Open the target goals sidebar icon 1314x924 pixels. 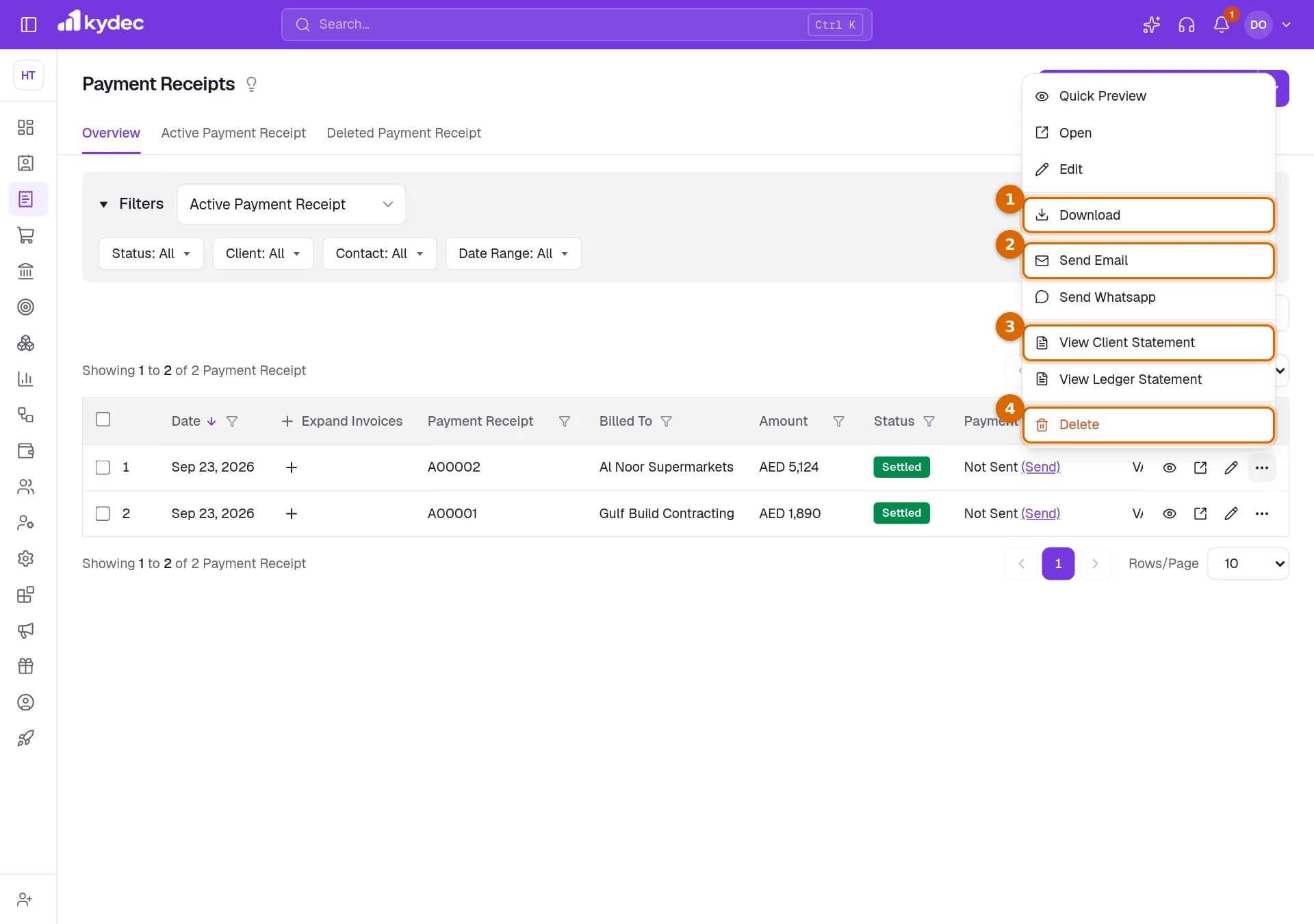point(25,307)
